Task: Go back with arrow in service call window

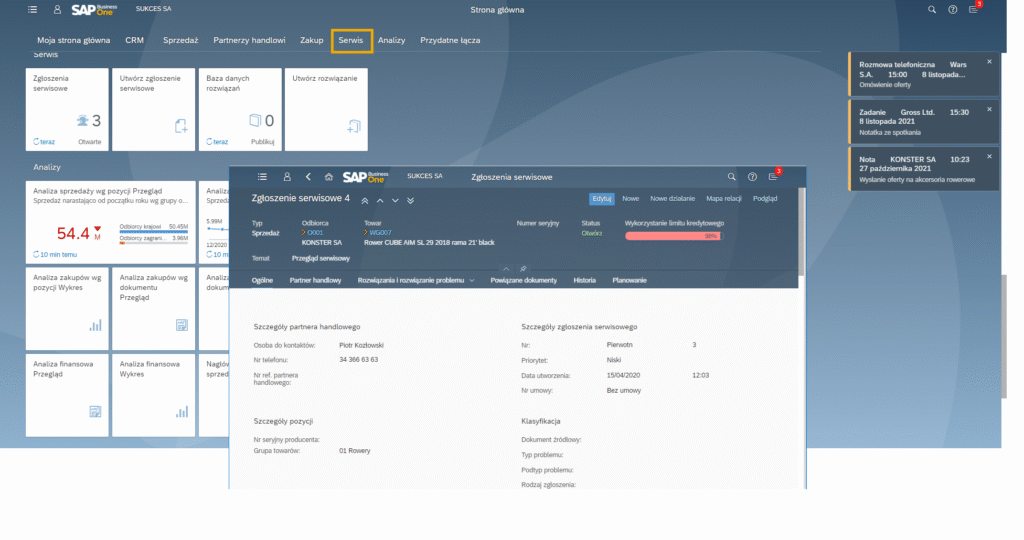Action: click(x=308, y=177)
